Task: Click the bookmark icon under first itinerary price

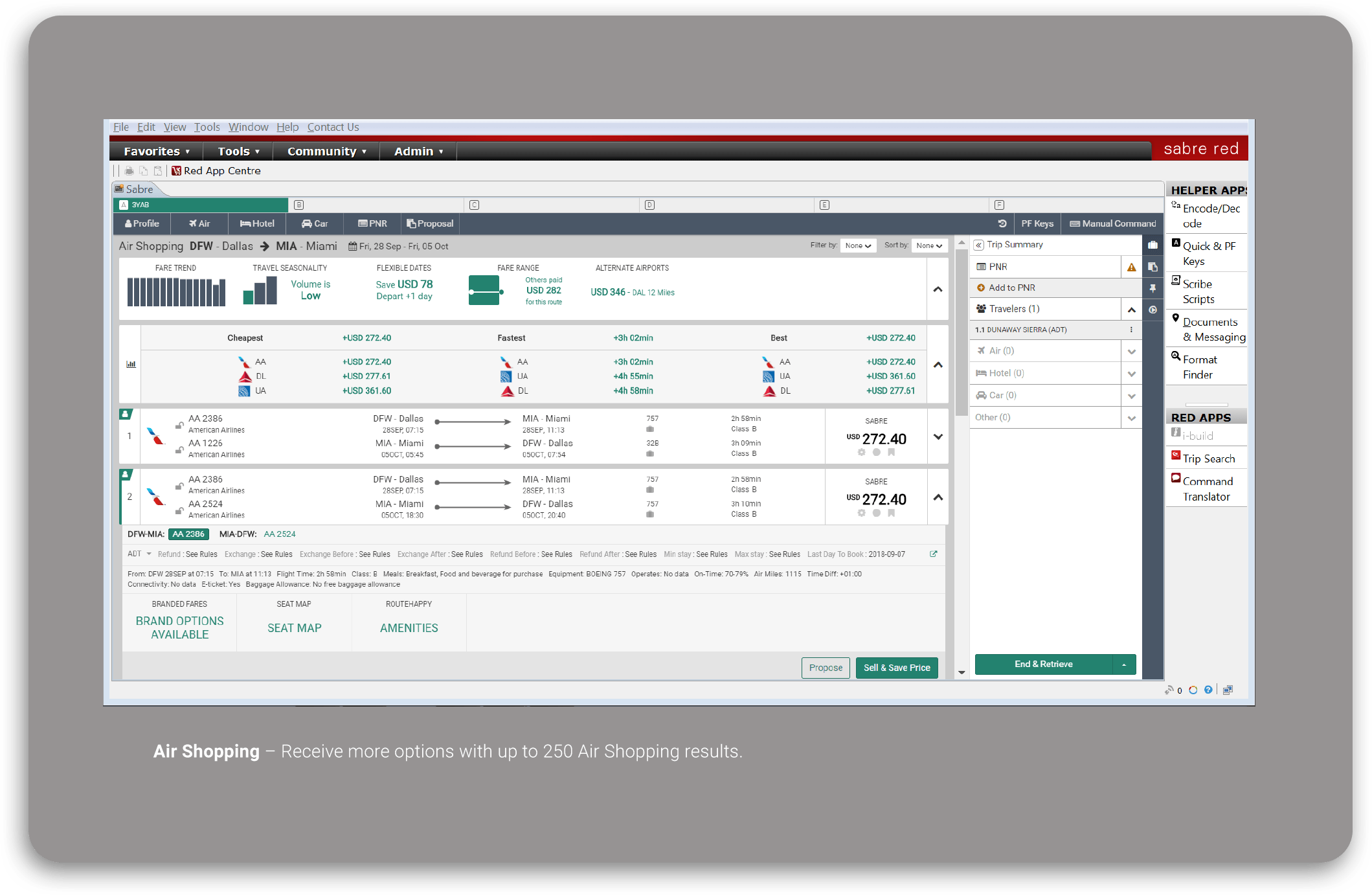Action: point(891,452)
